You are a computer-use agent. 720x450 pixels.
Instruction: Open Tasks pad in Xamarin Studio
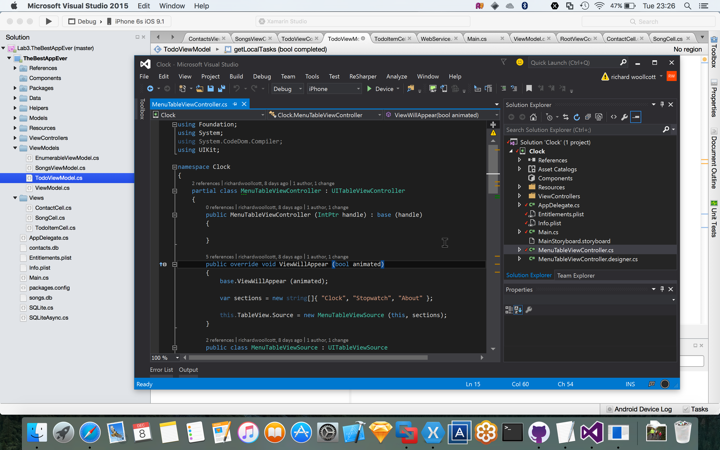pyautogui.click(x=695, y=409)
